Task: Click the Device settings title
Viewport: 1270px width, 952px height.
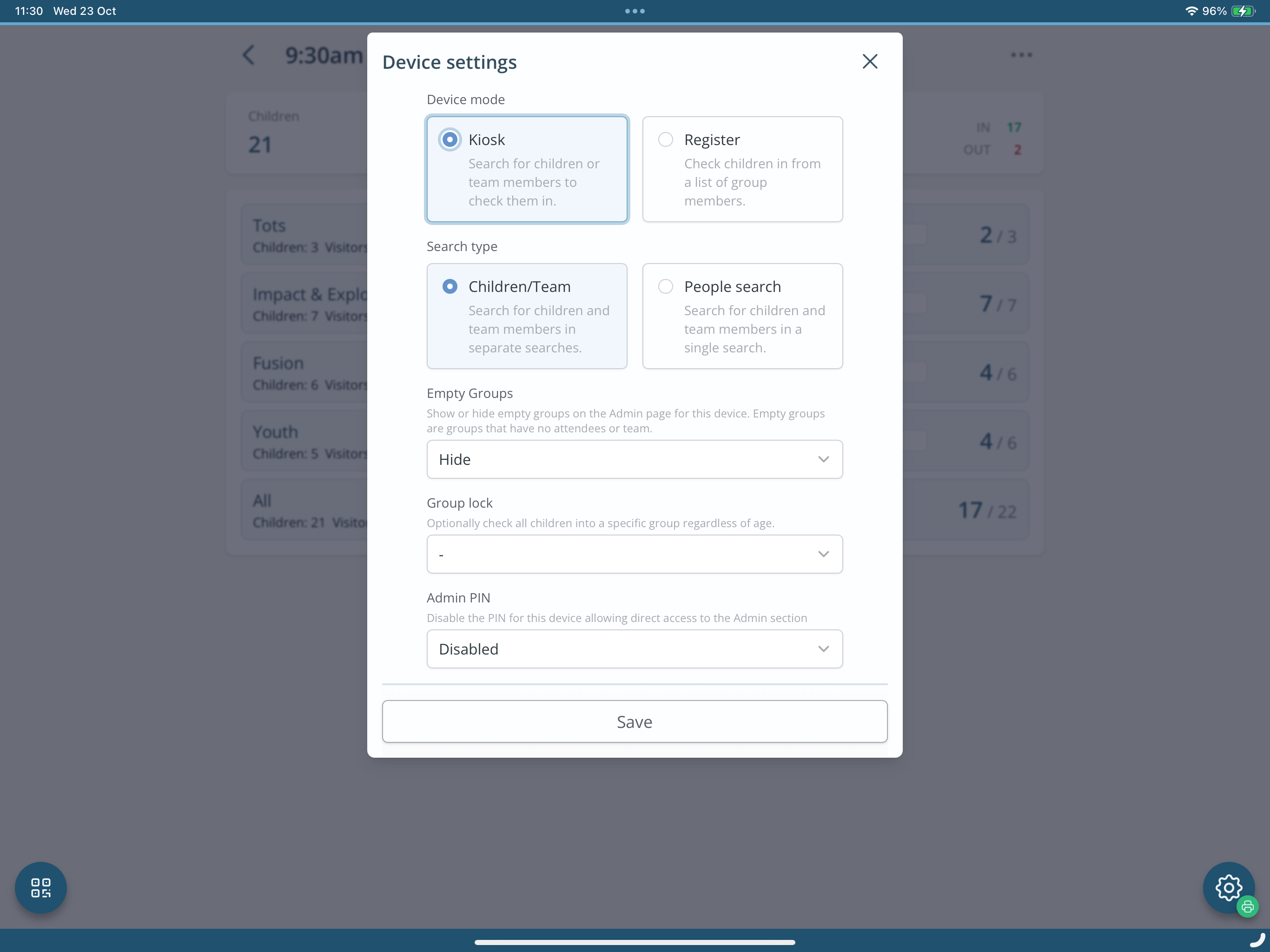Action: tap(450, 62)
